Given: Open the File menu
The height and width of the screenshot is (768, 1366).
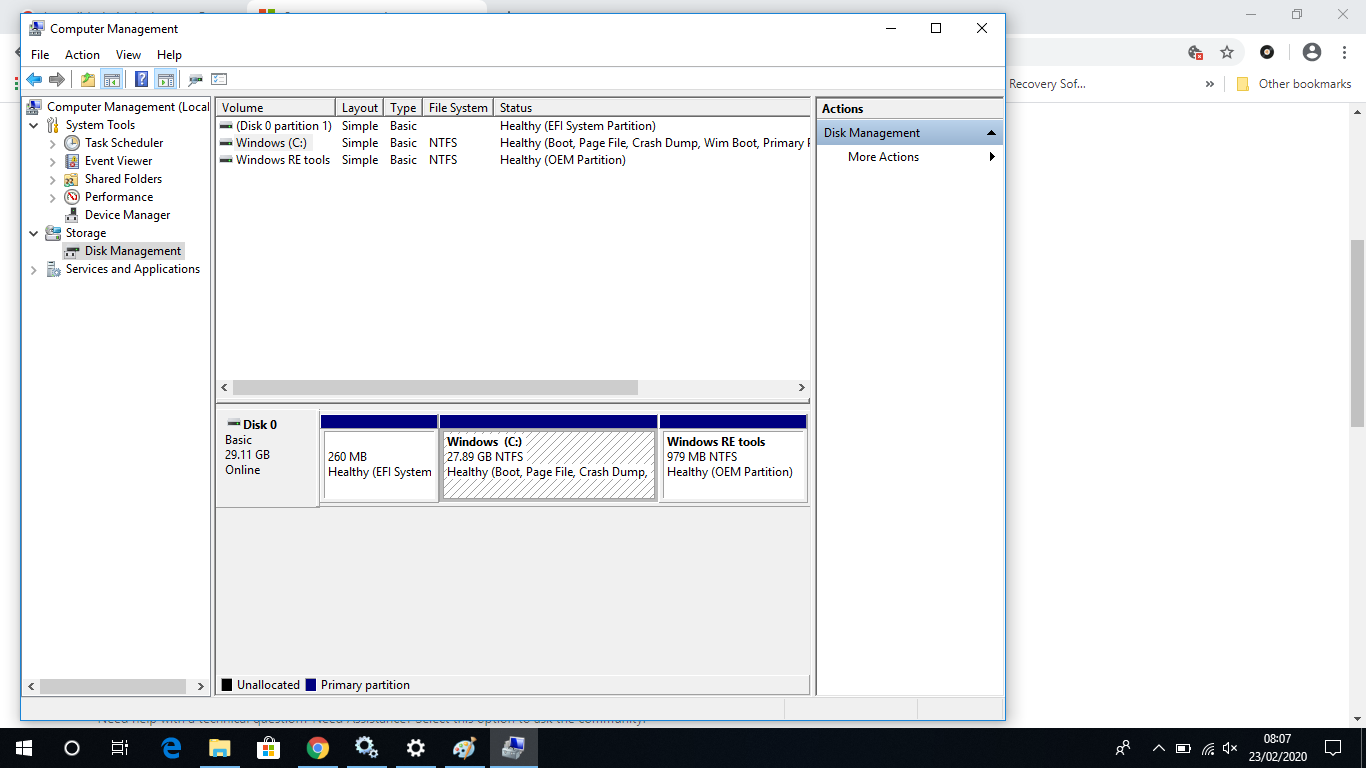Looking at the screenshot, I should pyautogui.click(x=40, y=55).
